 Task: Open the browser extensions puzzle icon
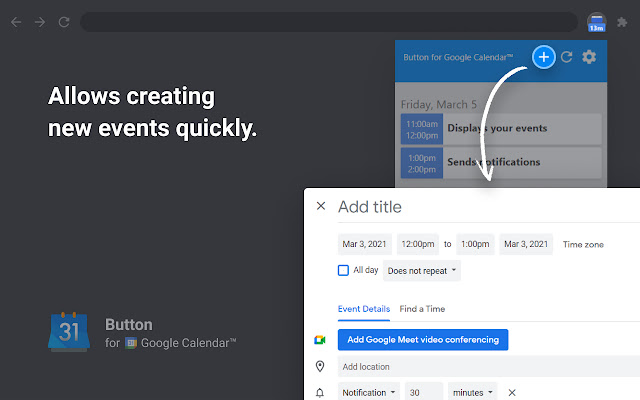point(622,22)
